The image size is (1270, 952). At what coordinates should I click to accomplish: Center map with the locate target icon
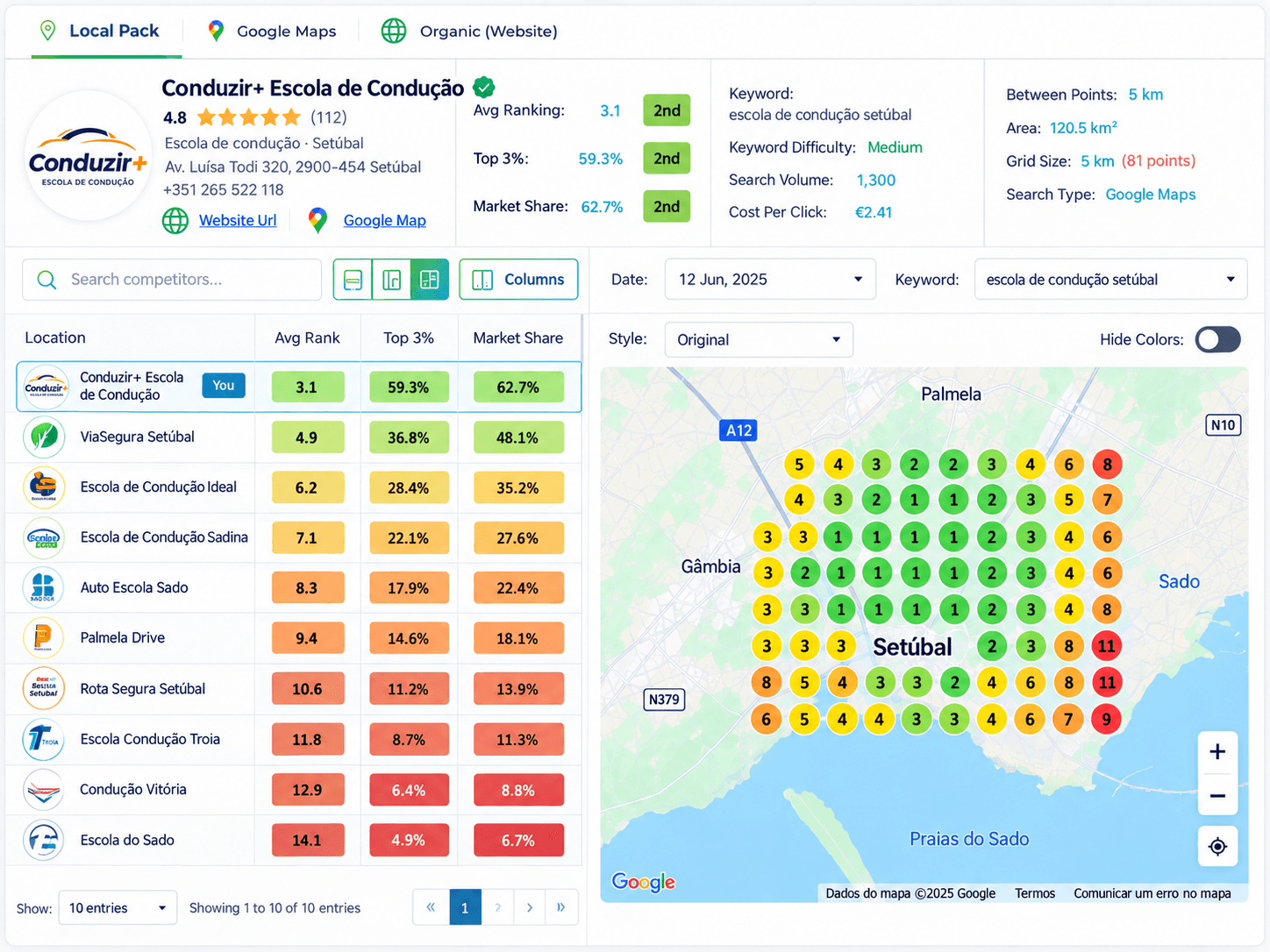point(1217,846)
